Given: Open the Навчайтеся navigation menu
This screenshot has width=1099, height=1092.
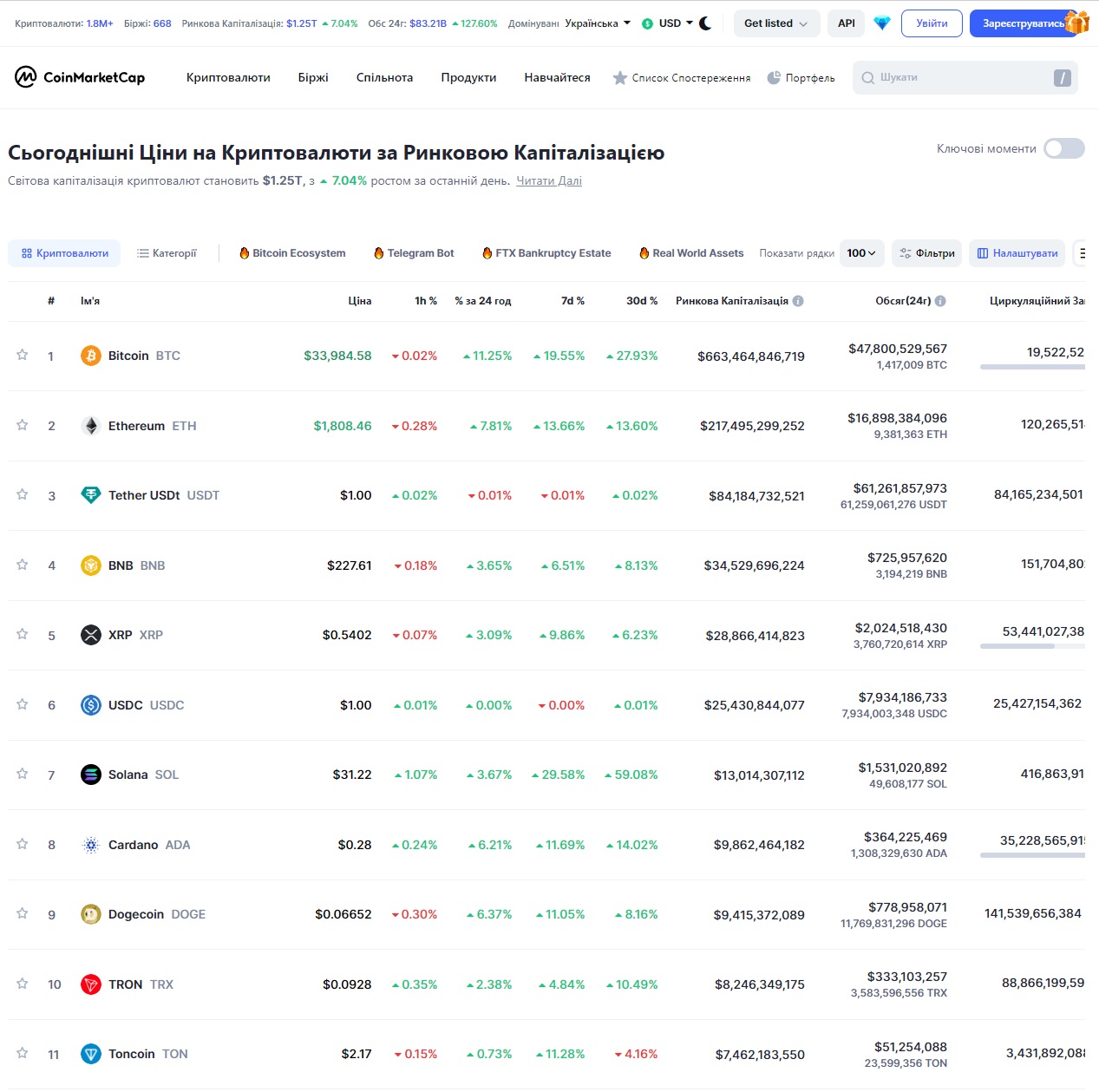Looking at the screenshot, I should pyautogui.click(x=557, y=78).
